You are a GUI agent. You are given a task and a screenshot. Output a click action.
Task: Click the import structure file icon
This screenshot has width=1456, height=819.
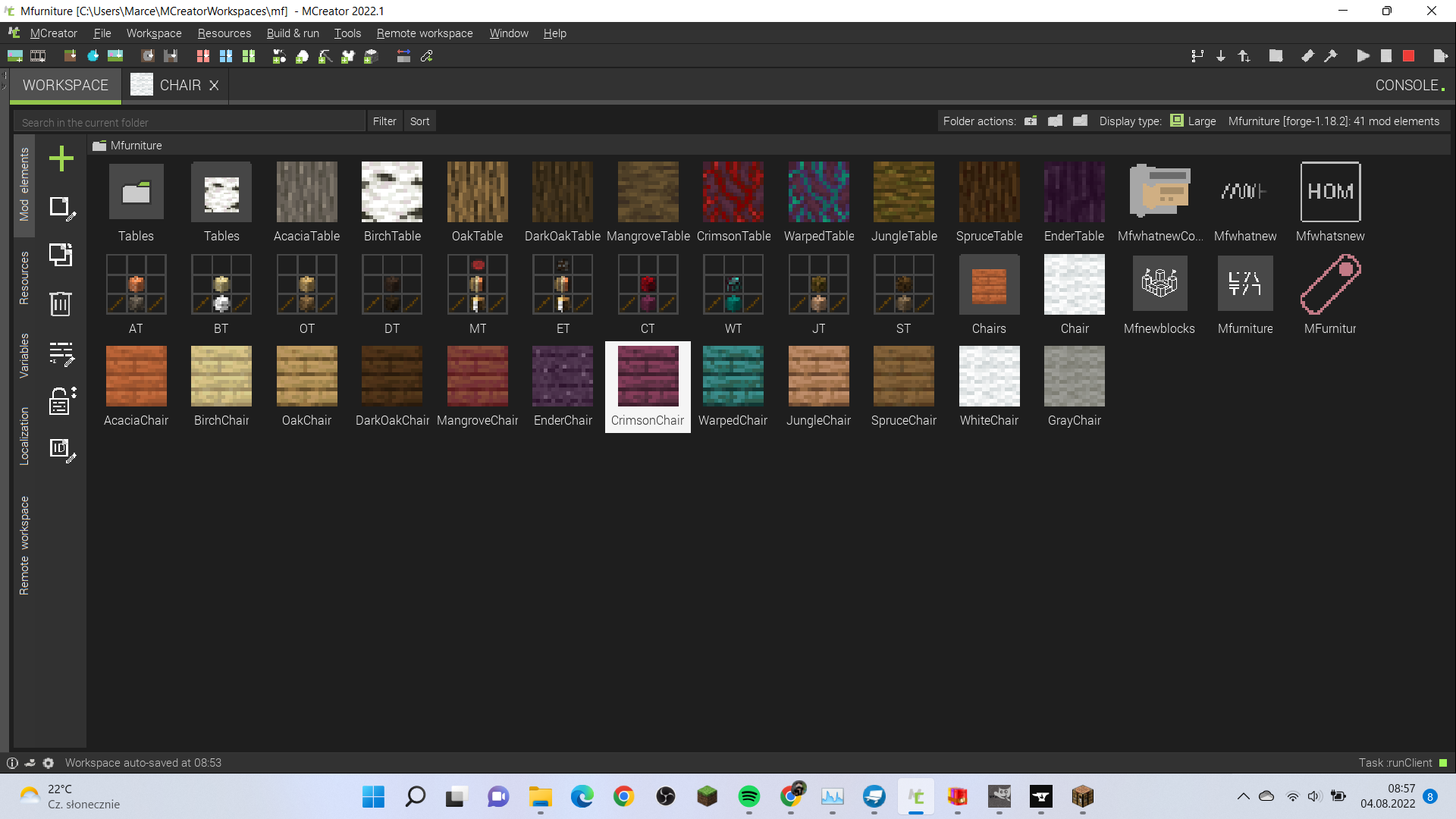(x=171, y=56)
